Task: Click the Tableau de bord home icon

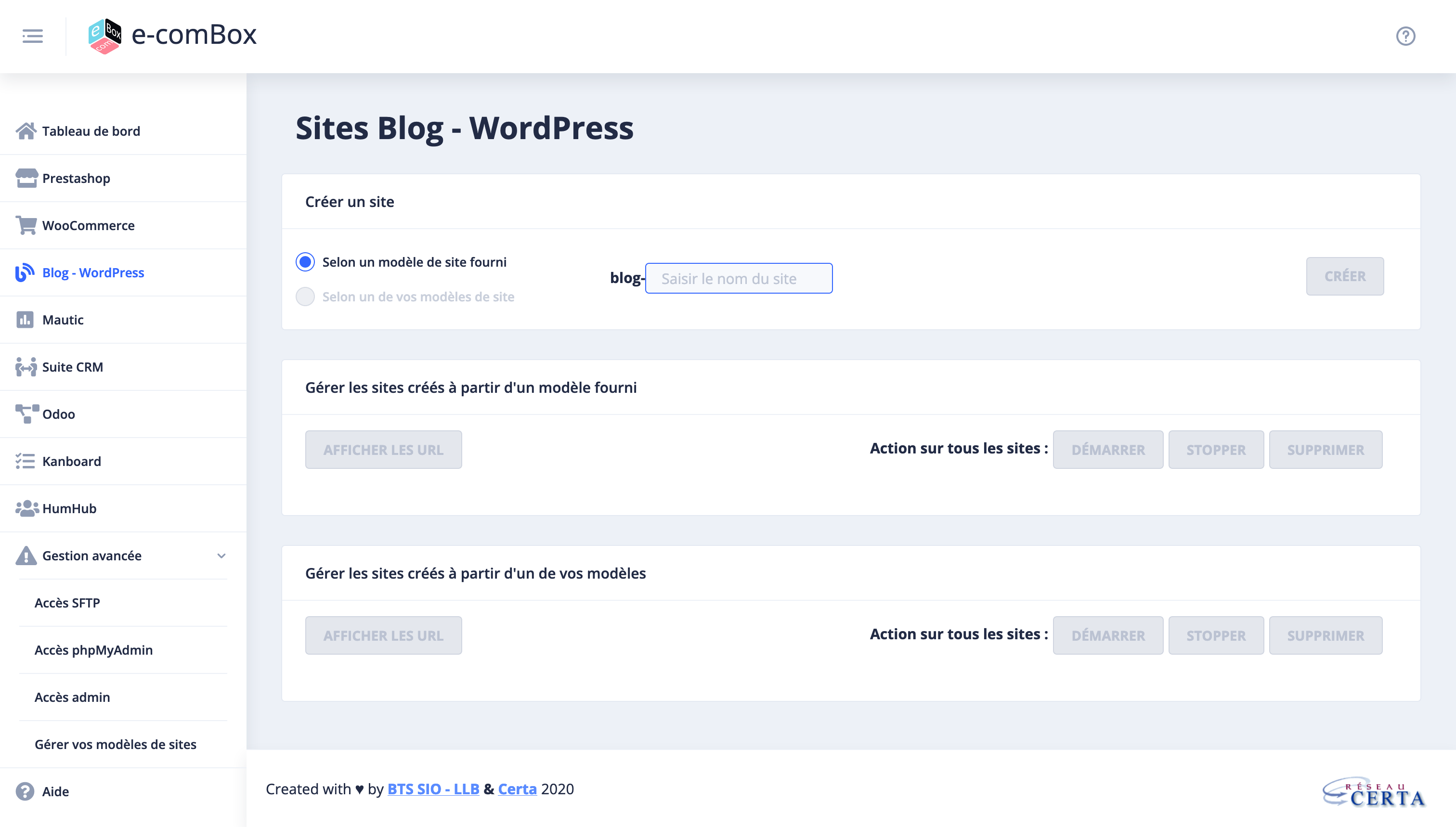Action: (26, 131)
